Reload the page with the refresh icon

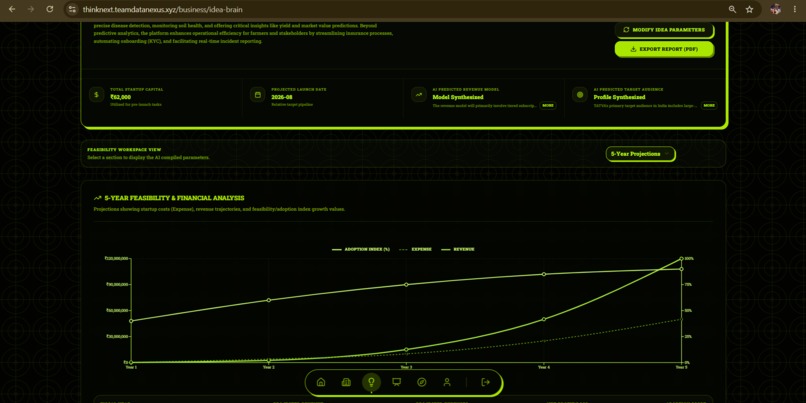[x=49, y=9]
